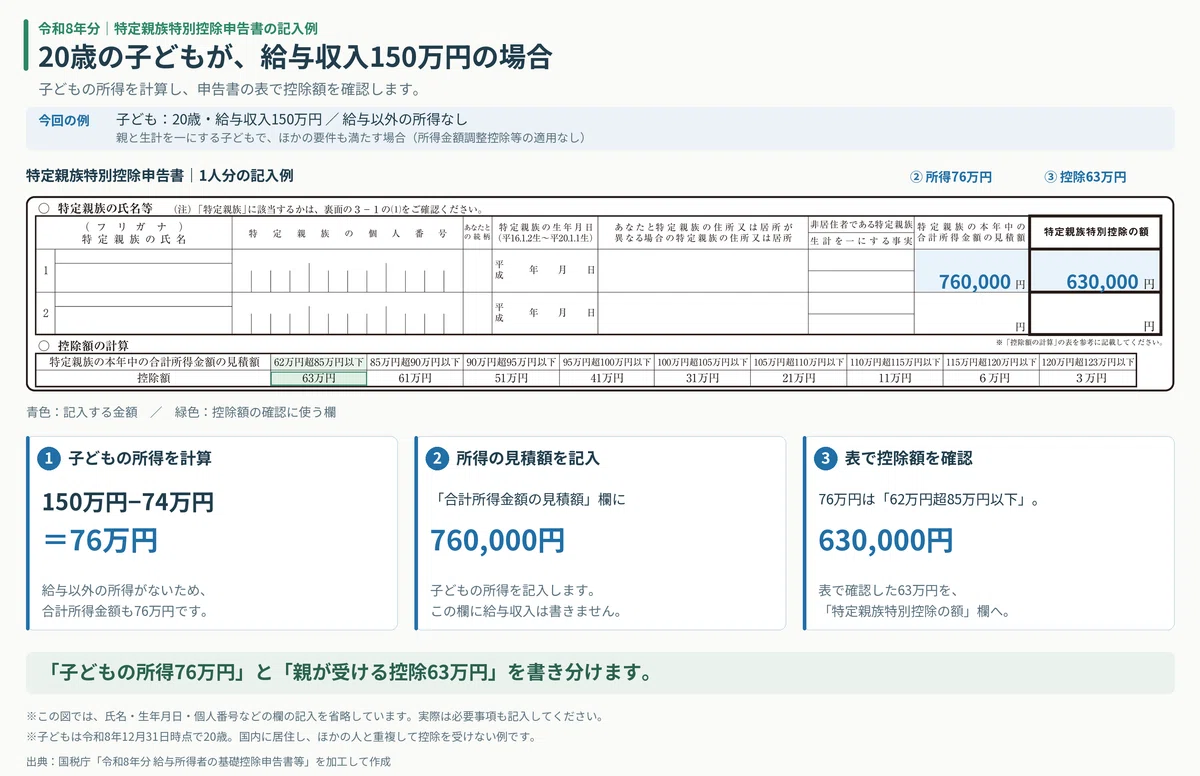
Task: Click the result "＝76万円" in step 1 card
Action: pos(100,541)
